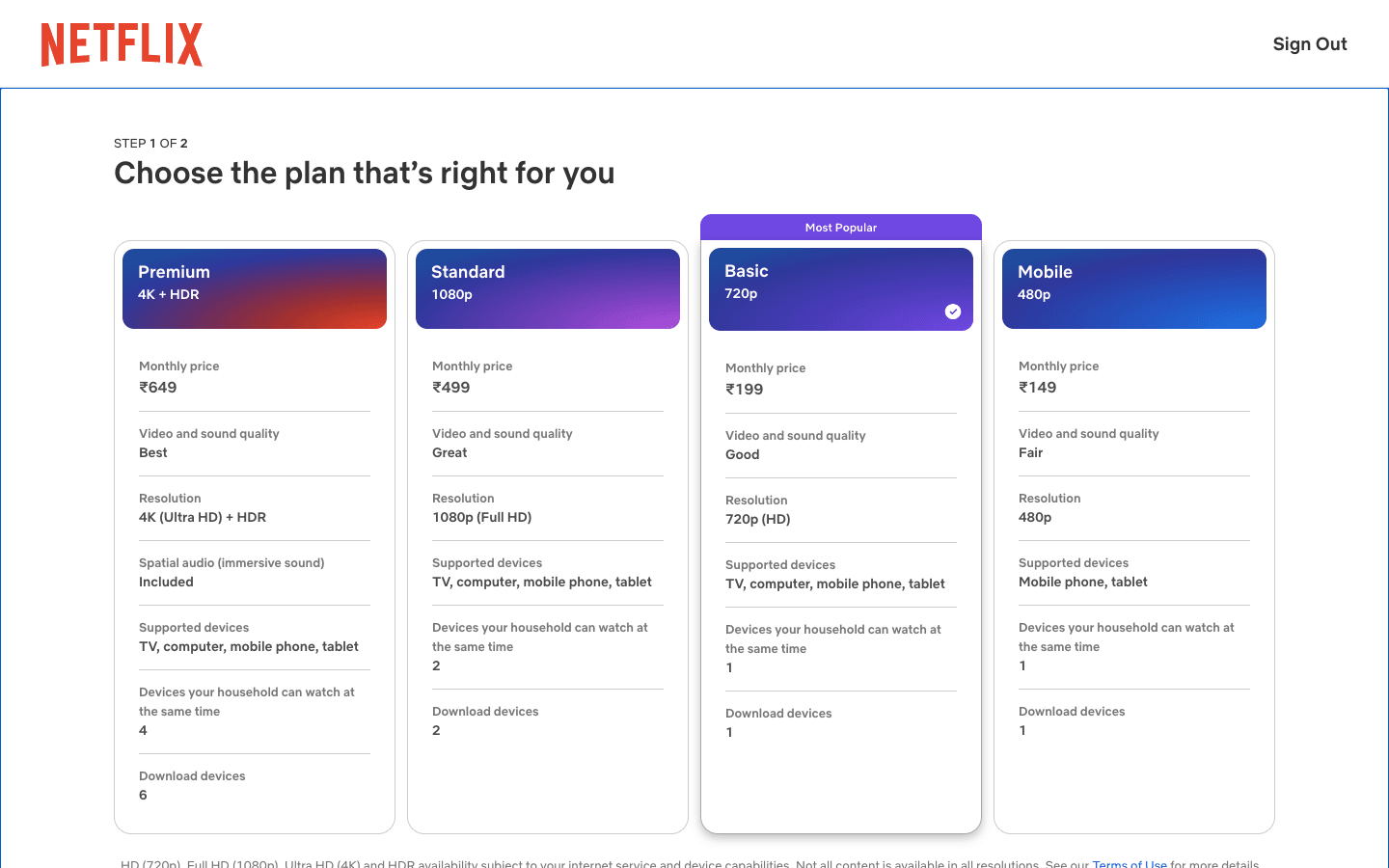1389x868 pixels.
Task: Select the Premium 4K + HDR plan header
Action: point(255,288)
